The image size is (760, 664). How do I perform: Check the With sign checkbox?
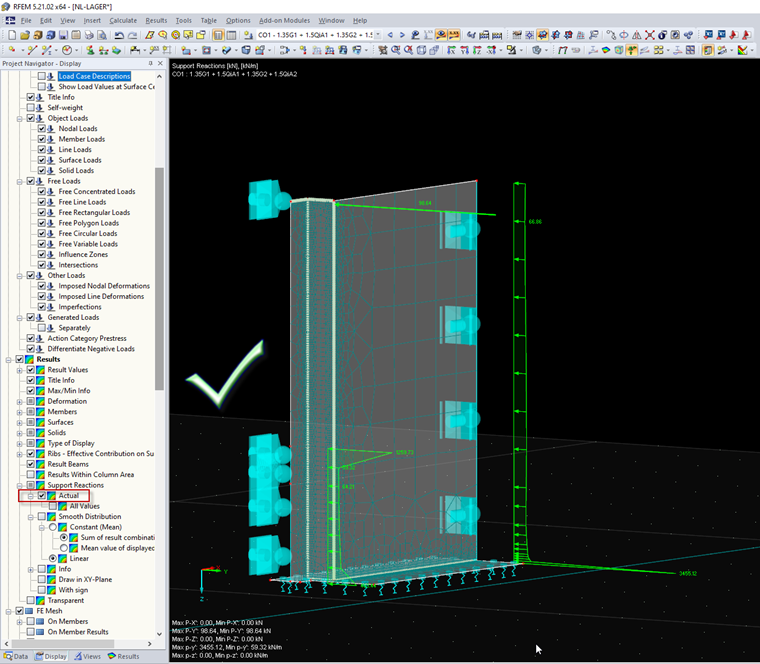coord(42,590)
